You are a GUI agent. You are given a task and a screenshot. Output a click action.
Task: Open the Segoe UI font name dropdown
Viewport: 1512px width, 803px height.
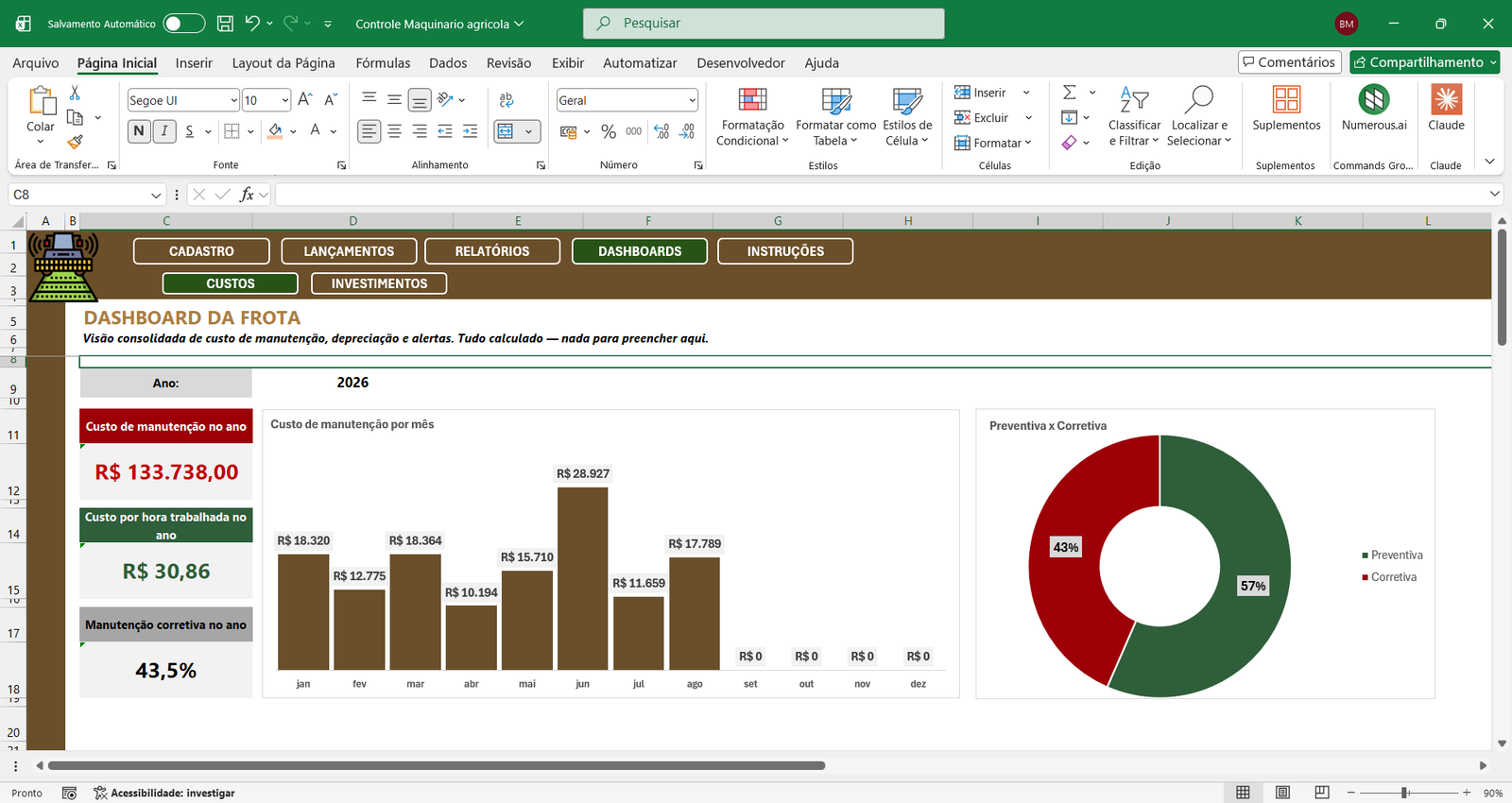click(233, 100)
